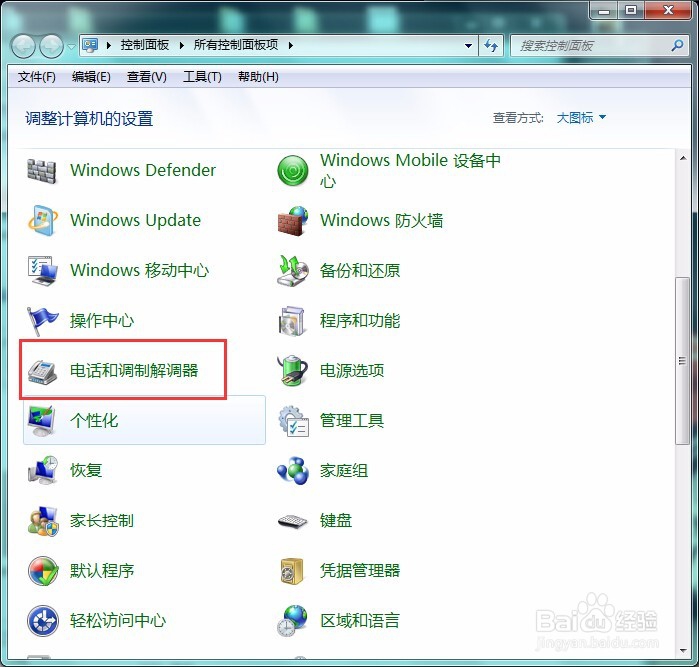Open the 个性化 text link
Screen dimensions: 699x667
94,420
